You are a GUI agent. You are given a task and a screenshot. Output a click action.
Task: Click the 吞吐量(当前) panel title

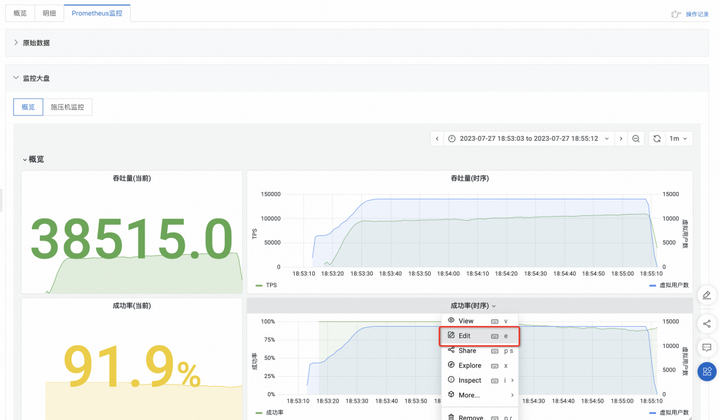click(132, 178)
